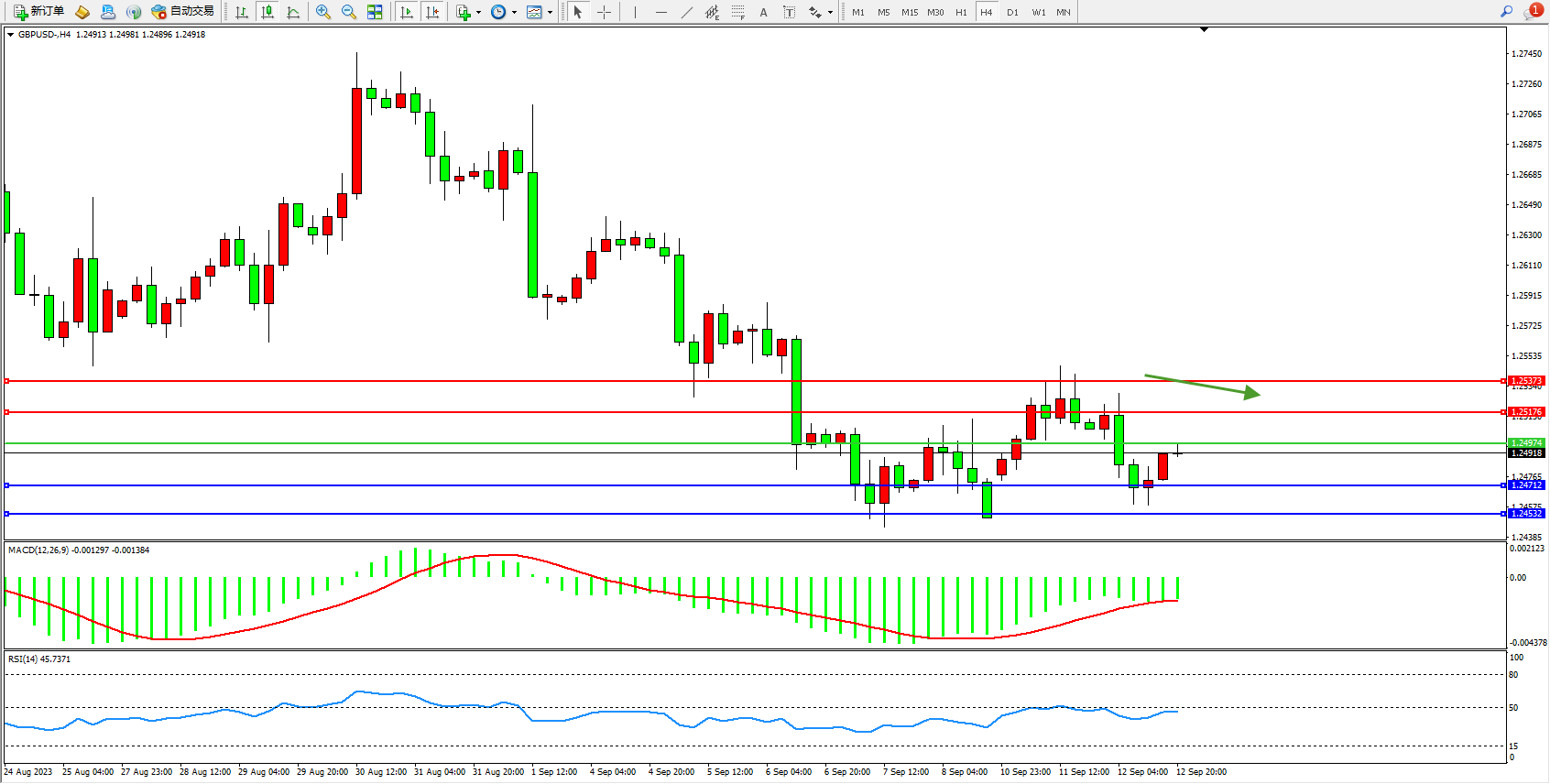Select the horizontal line drawing tool
This screenshot has width=1550, height=784.
click(661, 12)
